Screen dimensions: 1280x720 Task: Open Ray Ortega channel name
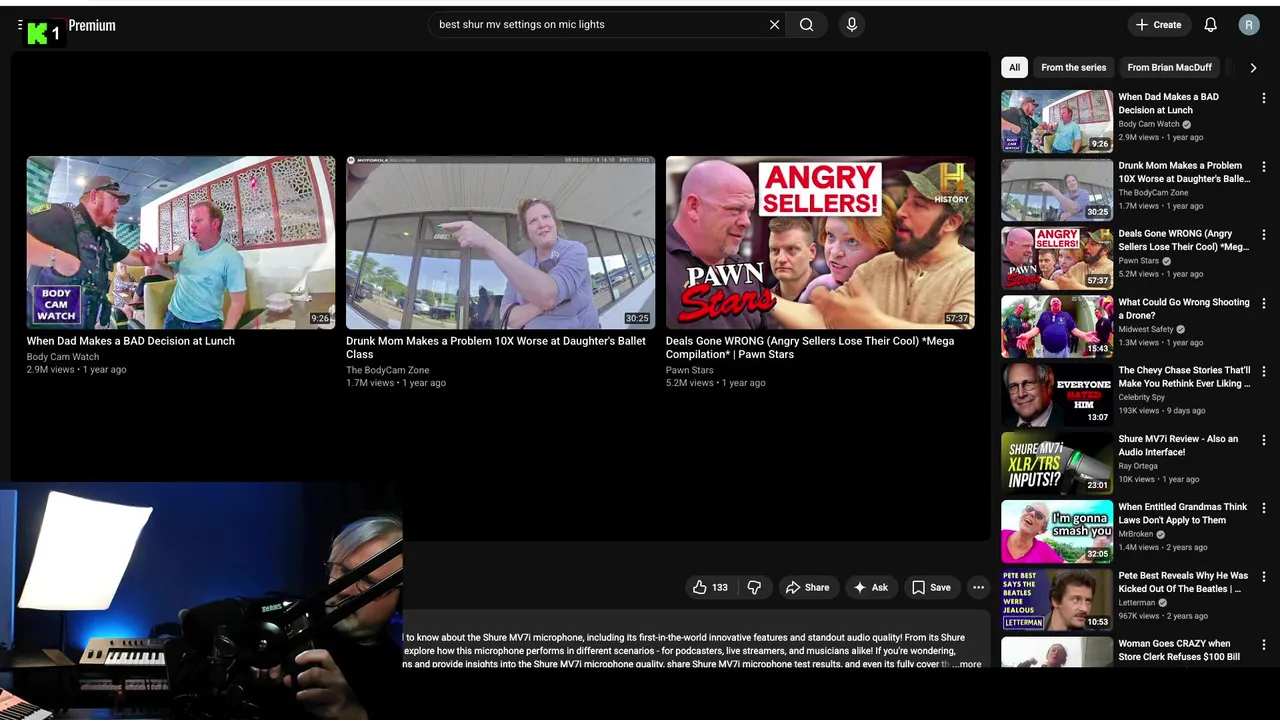coord(1138,466)
